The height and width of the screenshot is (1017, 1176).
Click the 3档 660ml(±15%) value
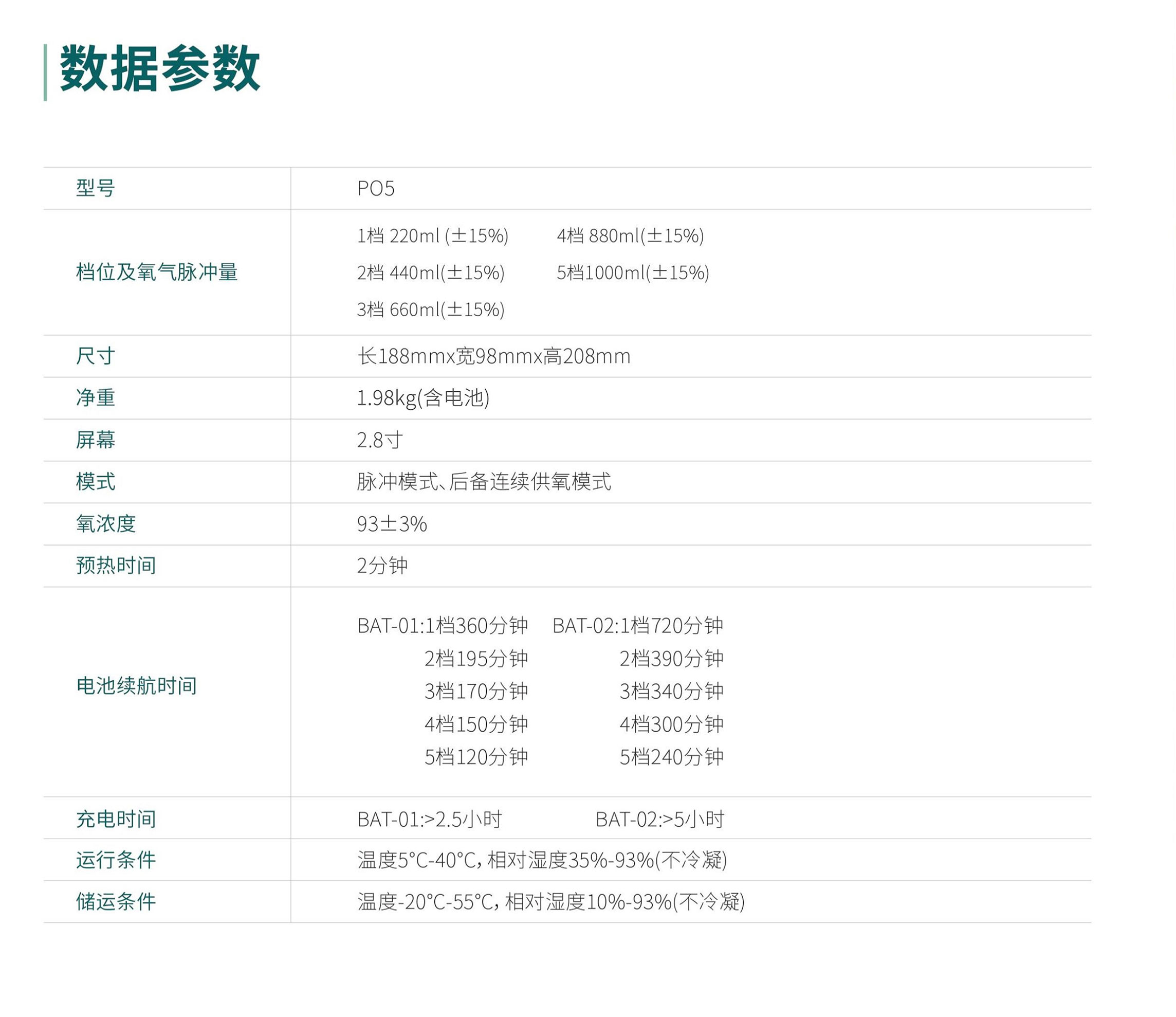[x=431, y=310]
